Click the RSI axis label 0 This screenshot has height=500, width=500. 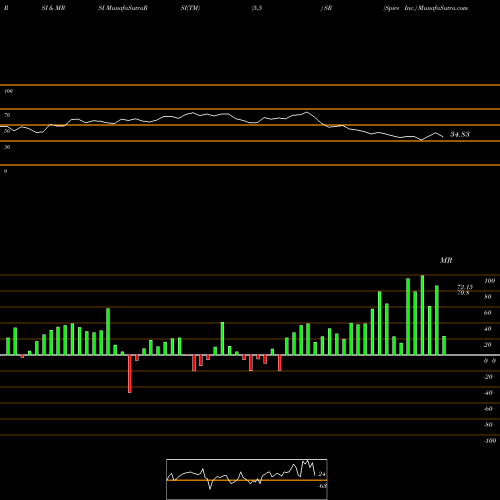5,171
